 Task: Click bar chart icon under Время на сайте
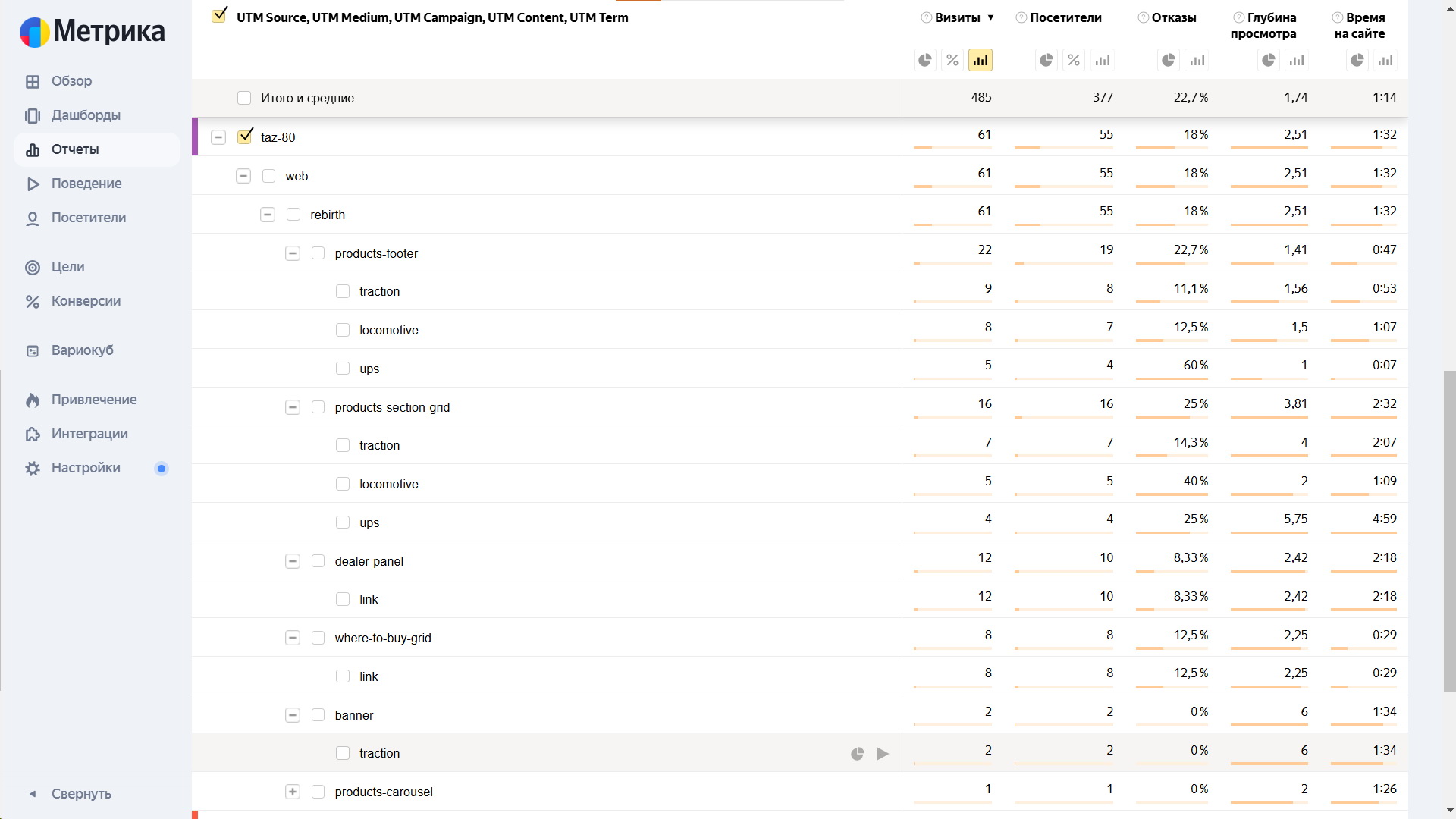tap(1385, 61)
